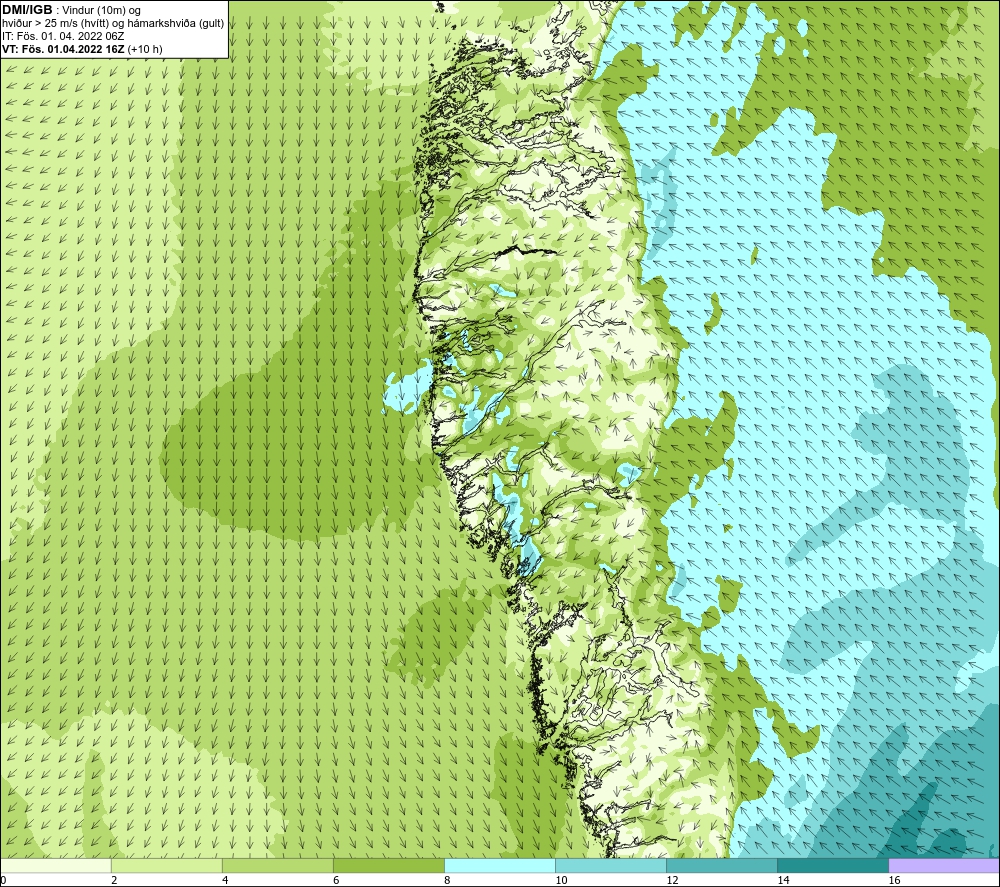Click the legend scale label '4'
This screenshot has width=1000, height=887.
[x=225, y=881]
